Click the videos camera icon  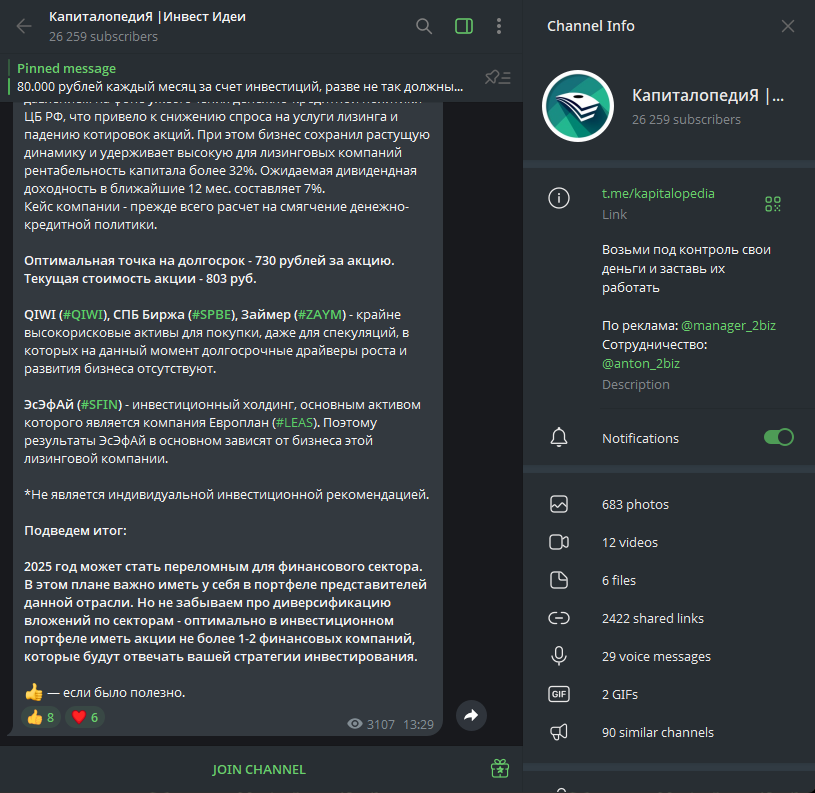point(559,542)
